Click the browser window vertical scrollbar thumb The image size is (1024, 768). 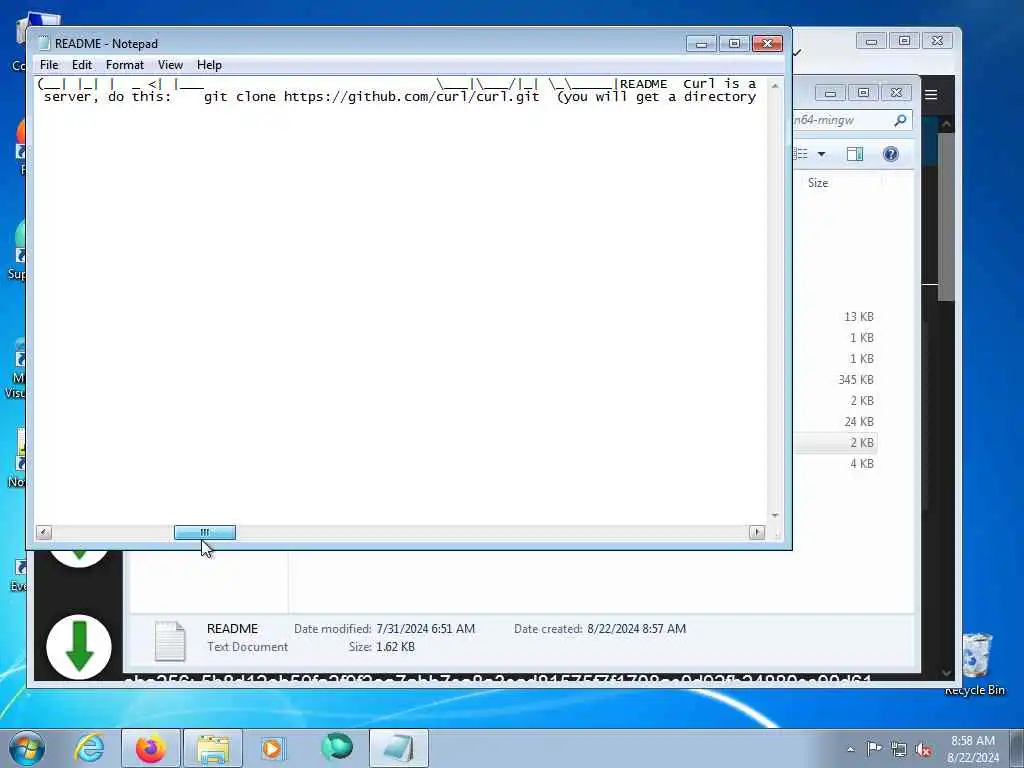coord(946,216)
